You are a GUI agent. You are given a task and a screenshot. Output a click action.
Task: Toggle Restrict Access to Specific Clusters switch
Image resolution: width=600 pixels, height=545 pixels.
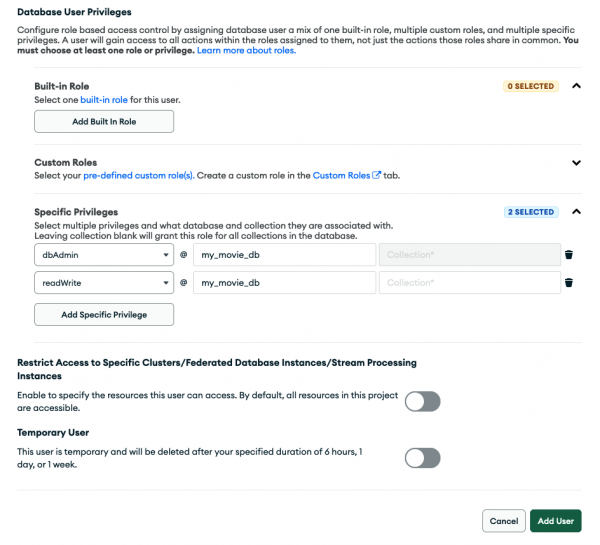coord(422,401)
